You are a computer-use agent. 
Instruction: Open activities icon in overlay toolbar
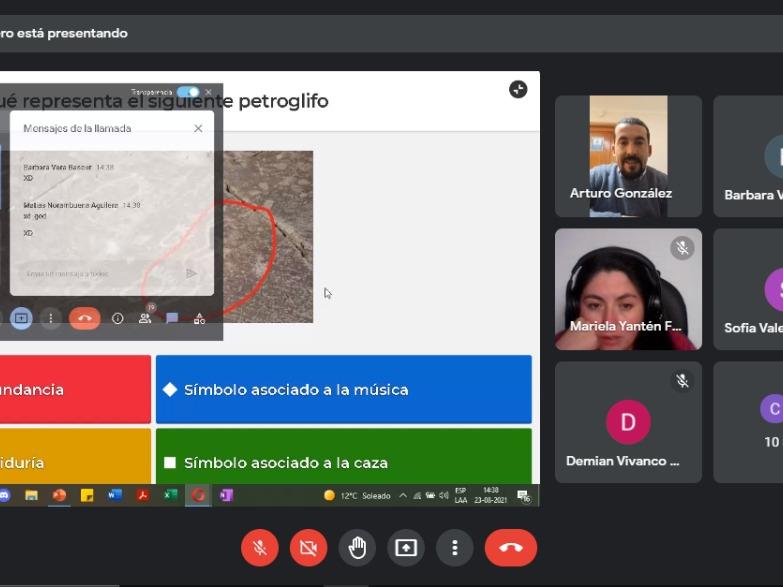[199, 318]
